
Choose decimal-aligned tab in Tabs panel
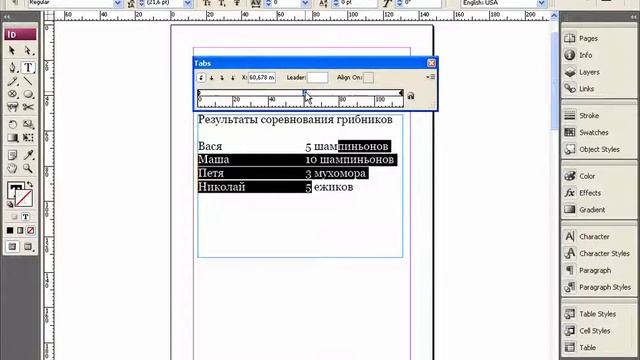click(x=233, y=78)
